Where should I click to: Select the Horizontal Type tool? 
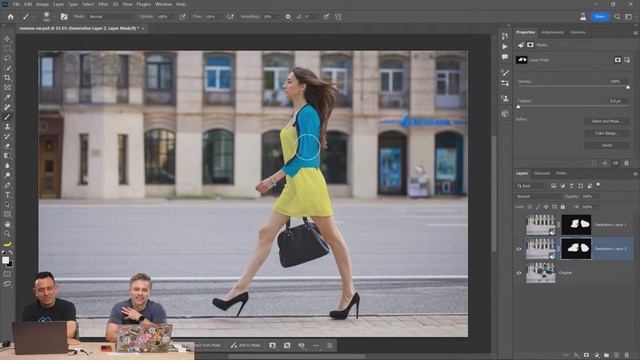[7, 195]
